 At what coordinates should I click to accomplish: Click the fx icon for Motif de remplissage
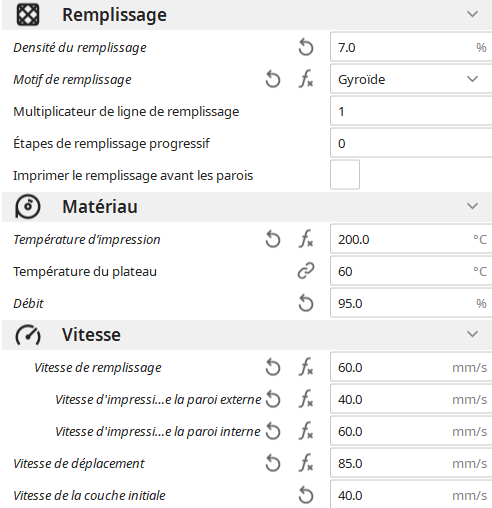tap(306, 79)
